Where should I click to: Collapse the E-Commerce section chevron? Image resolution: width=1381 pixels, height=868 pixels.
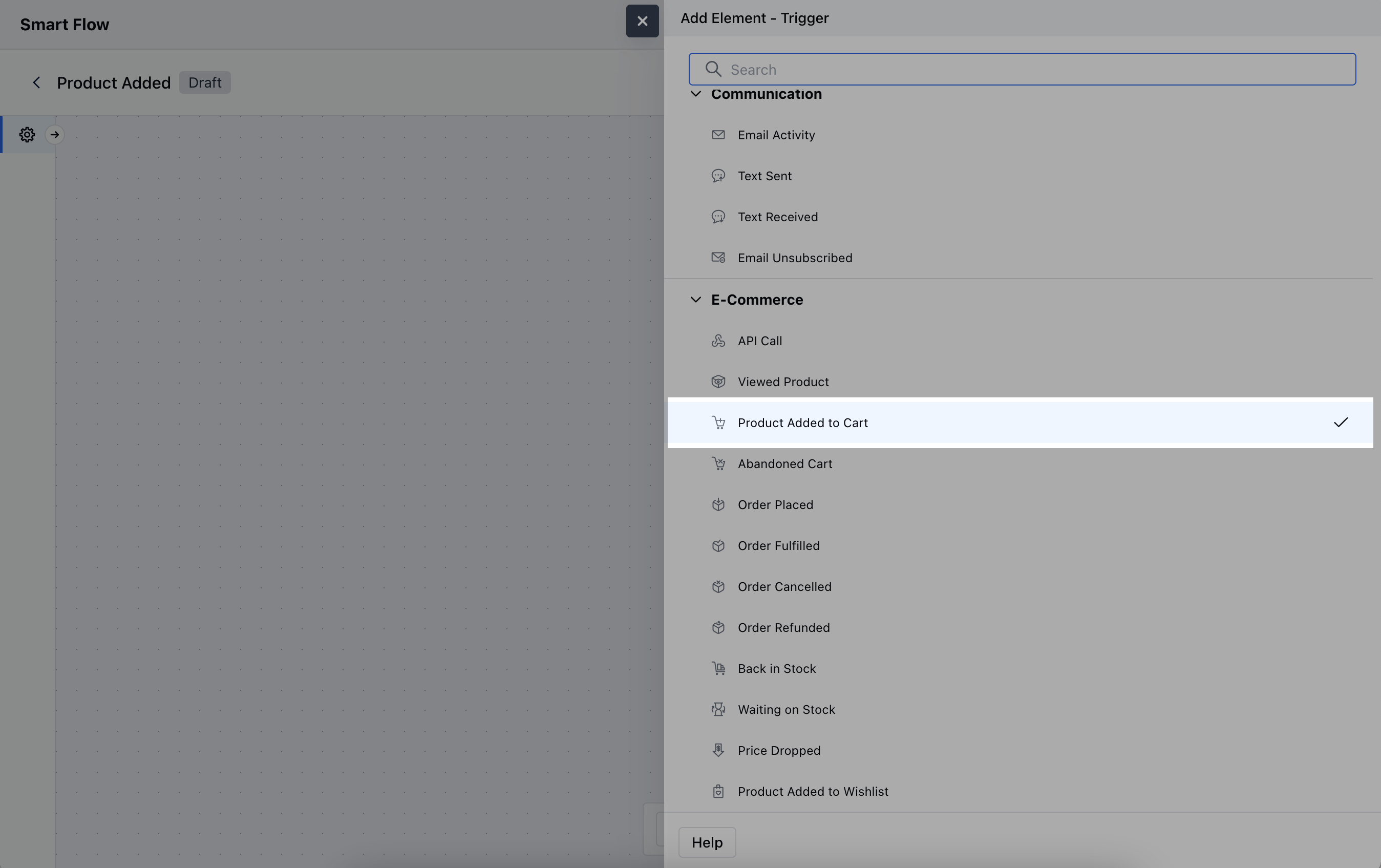696,300
